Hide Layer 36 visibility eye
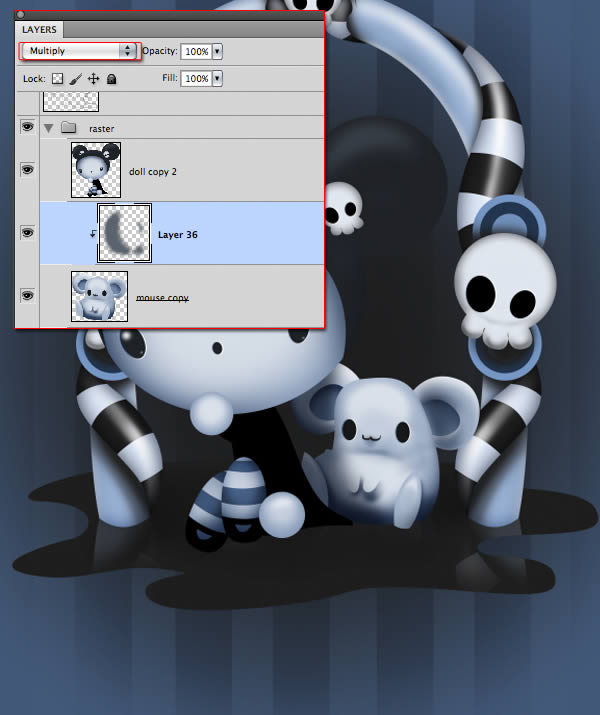The height and width of the screenshot is (715, 600). pyautogui.click(x=27, y=233)
